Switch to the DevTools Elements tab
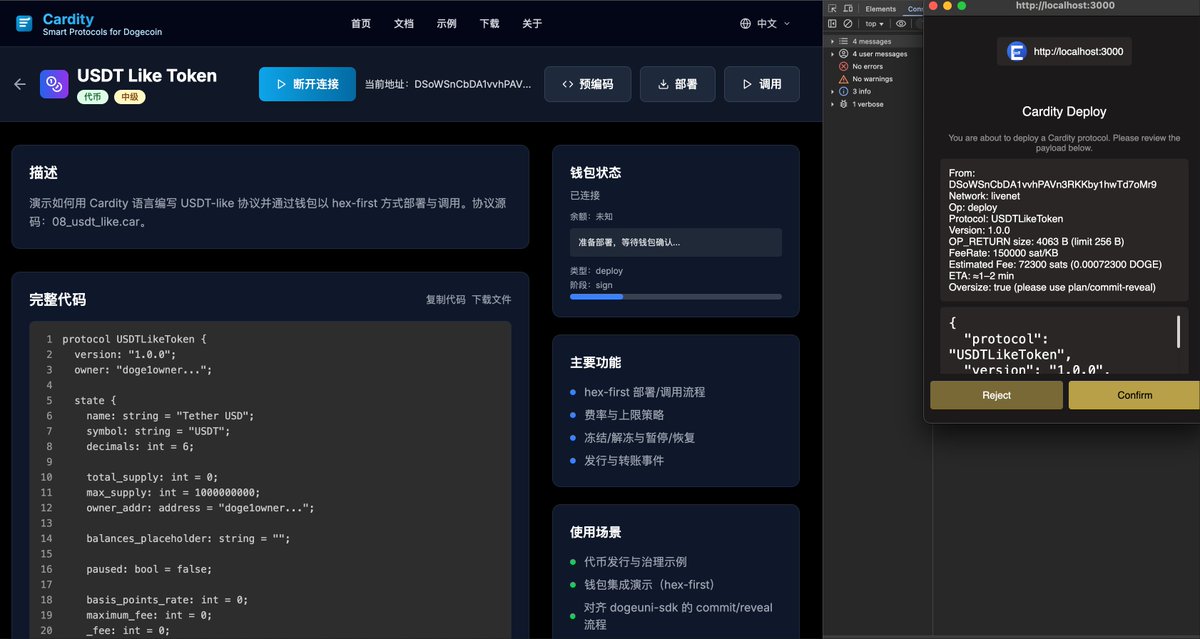The width and height of the screenshot is (1200, 639). 881,9
